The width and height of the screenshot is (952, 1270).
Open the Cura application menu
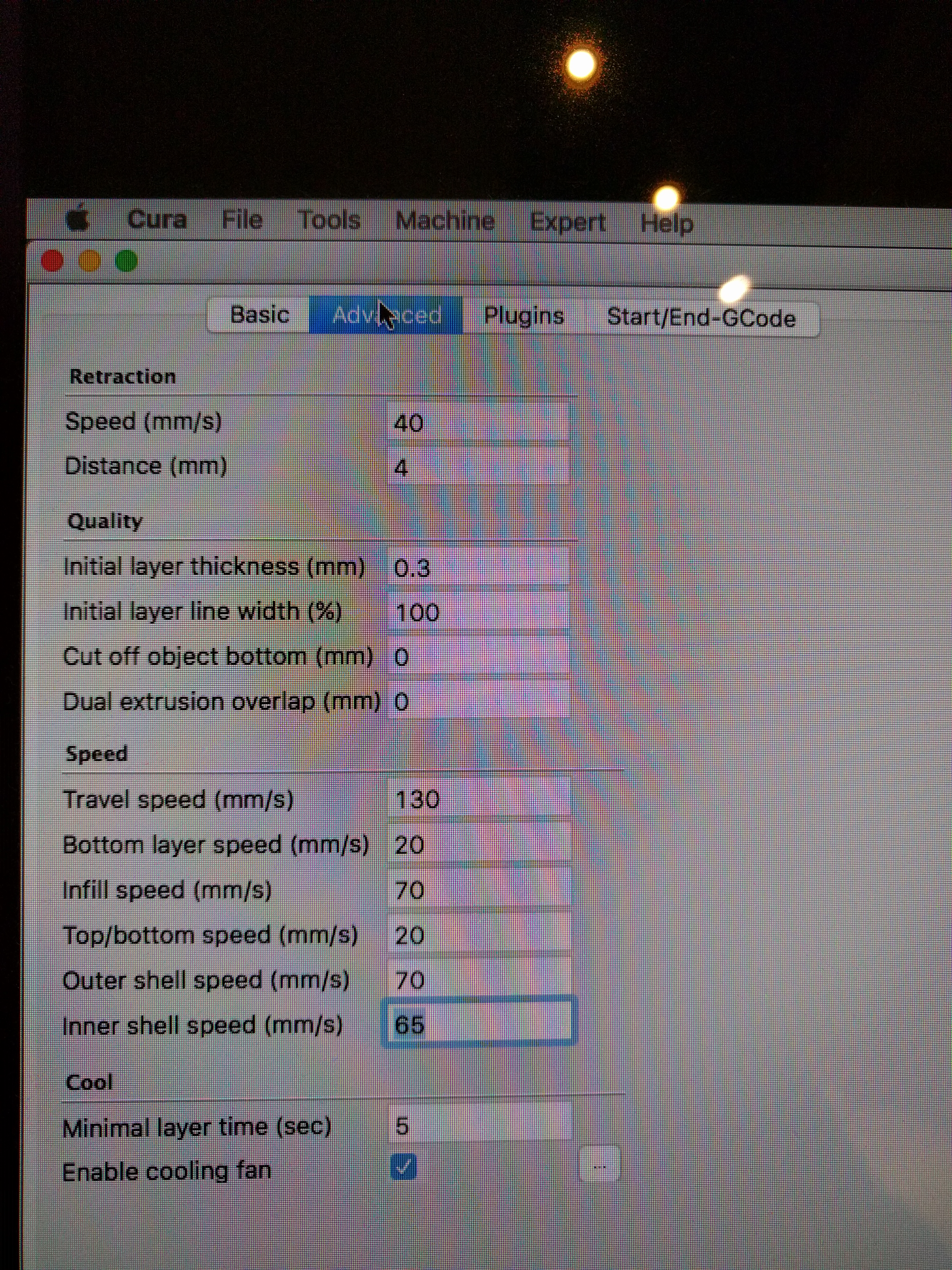157,219
